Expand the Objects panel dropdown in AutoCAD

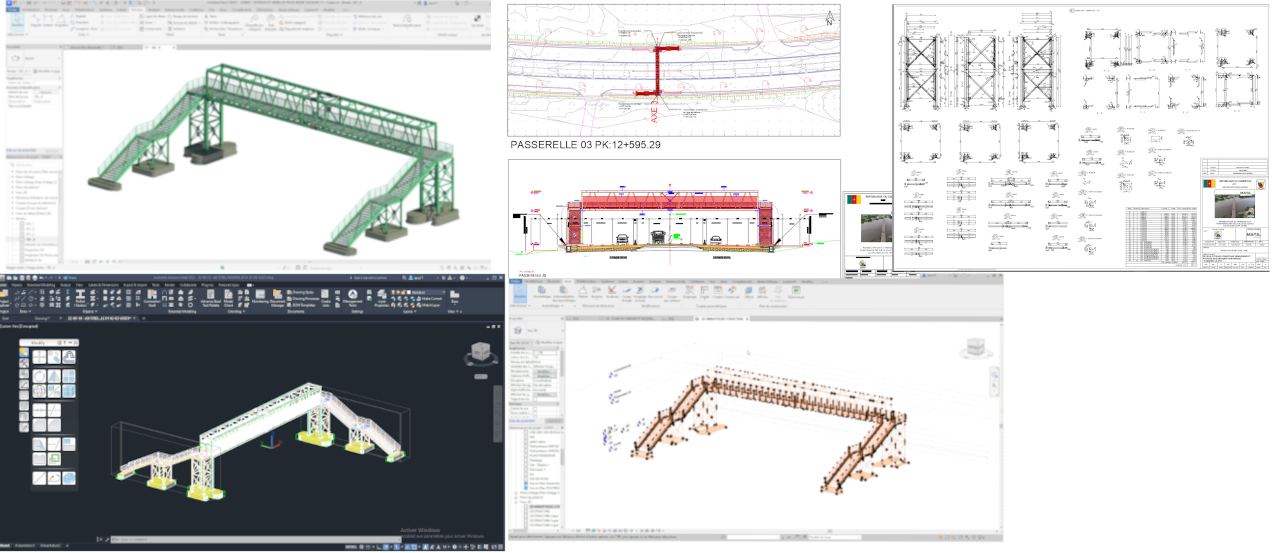click(x=89, y=311)
